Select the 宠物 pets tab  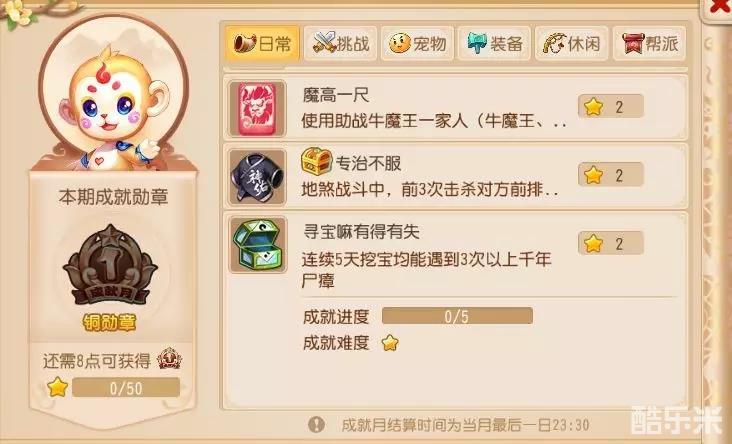(417, 44)
